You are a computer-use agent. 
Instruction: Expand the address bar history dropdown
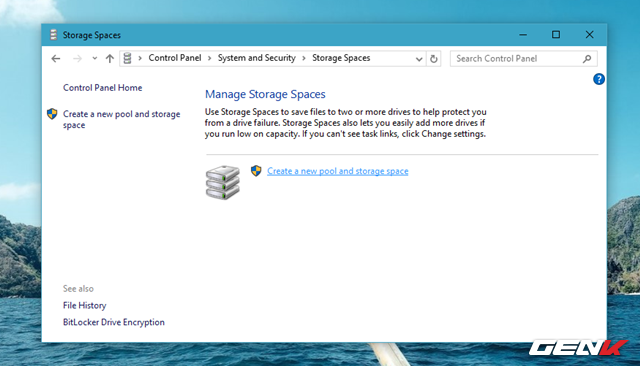419,59
